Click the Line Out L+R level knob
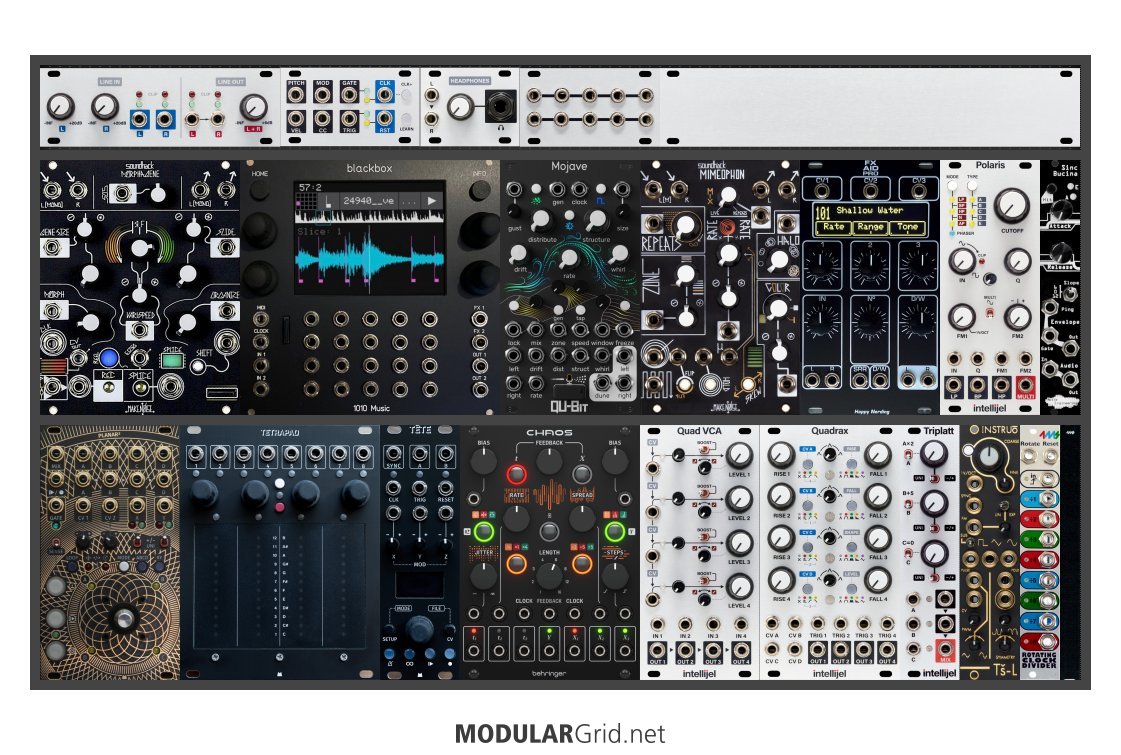The width and height of the screenshot is (1121, 755). 253,107
